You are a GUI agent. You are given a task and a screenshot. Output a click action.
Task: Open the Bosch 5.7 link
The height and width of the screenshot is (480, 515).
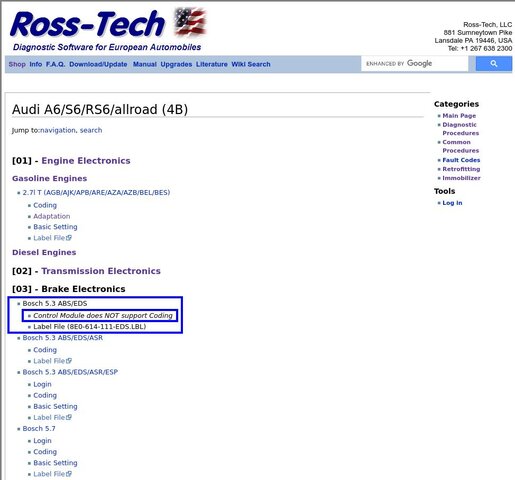point(39,429)
